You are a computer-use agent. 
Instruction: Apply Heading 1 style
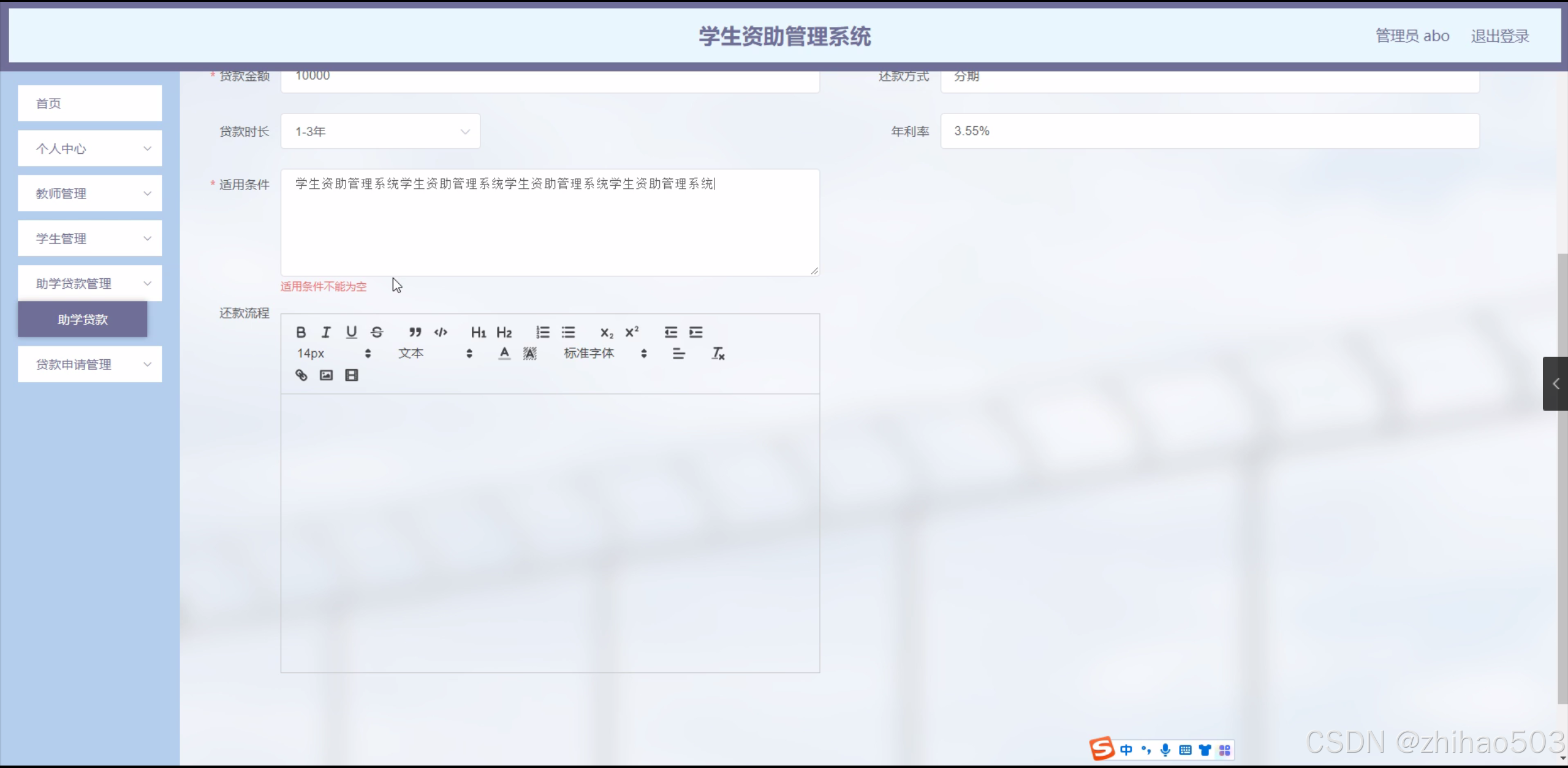click(x=478, y=332)
